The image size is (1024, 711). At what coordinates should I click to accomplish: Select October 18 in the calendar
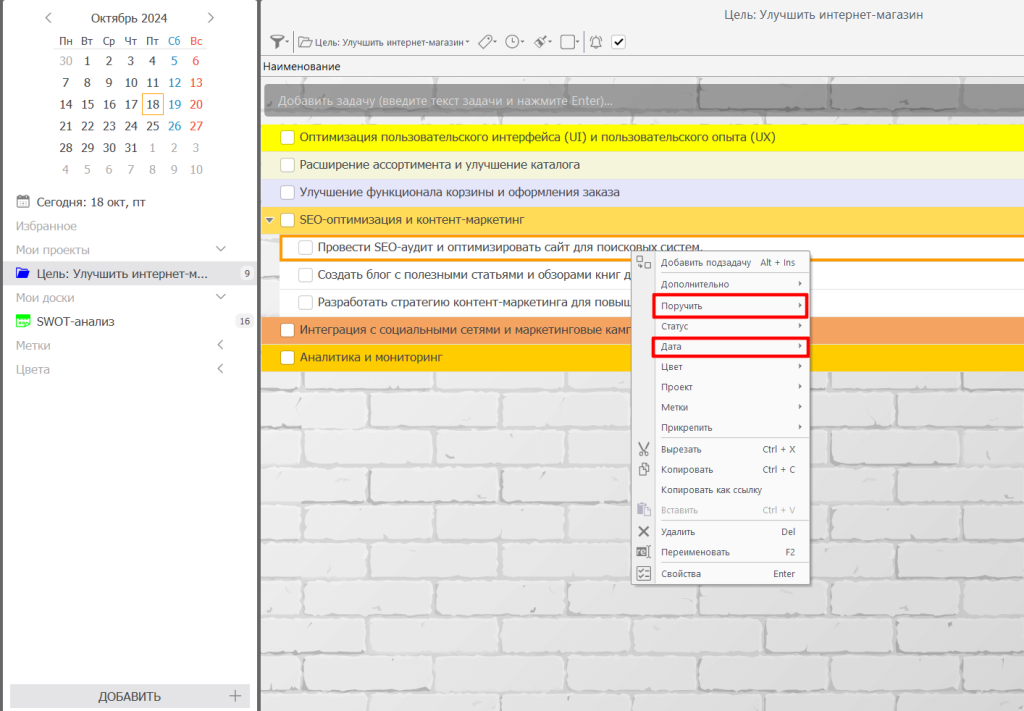click(153, 104)
